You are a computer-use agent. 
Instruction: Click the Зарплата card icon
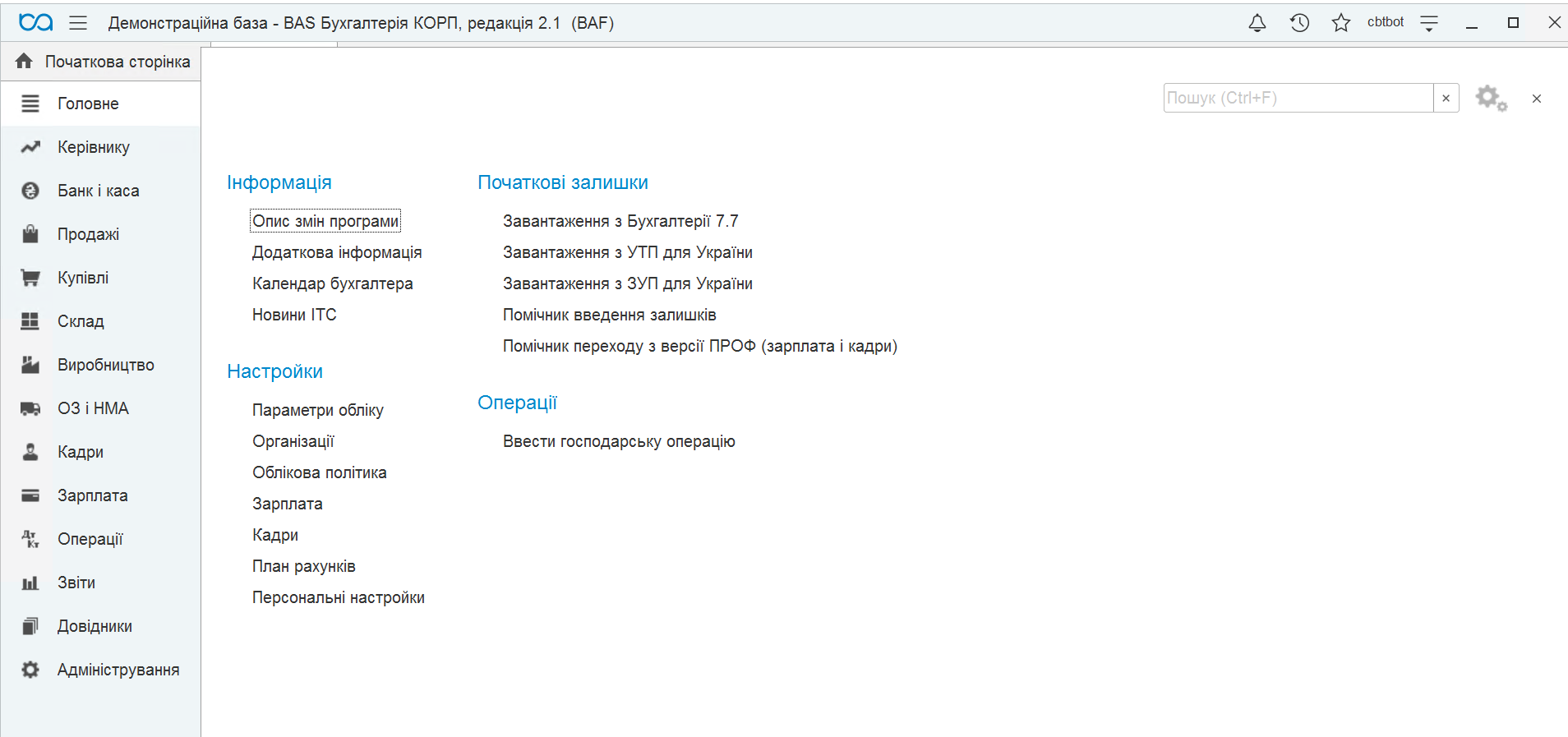pos(30,495)
